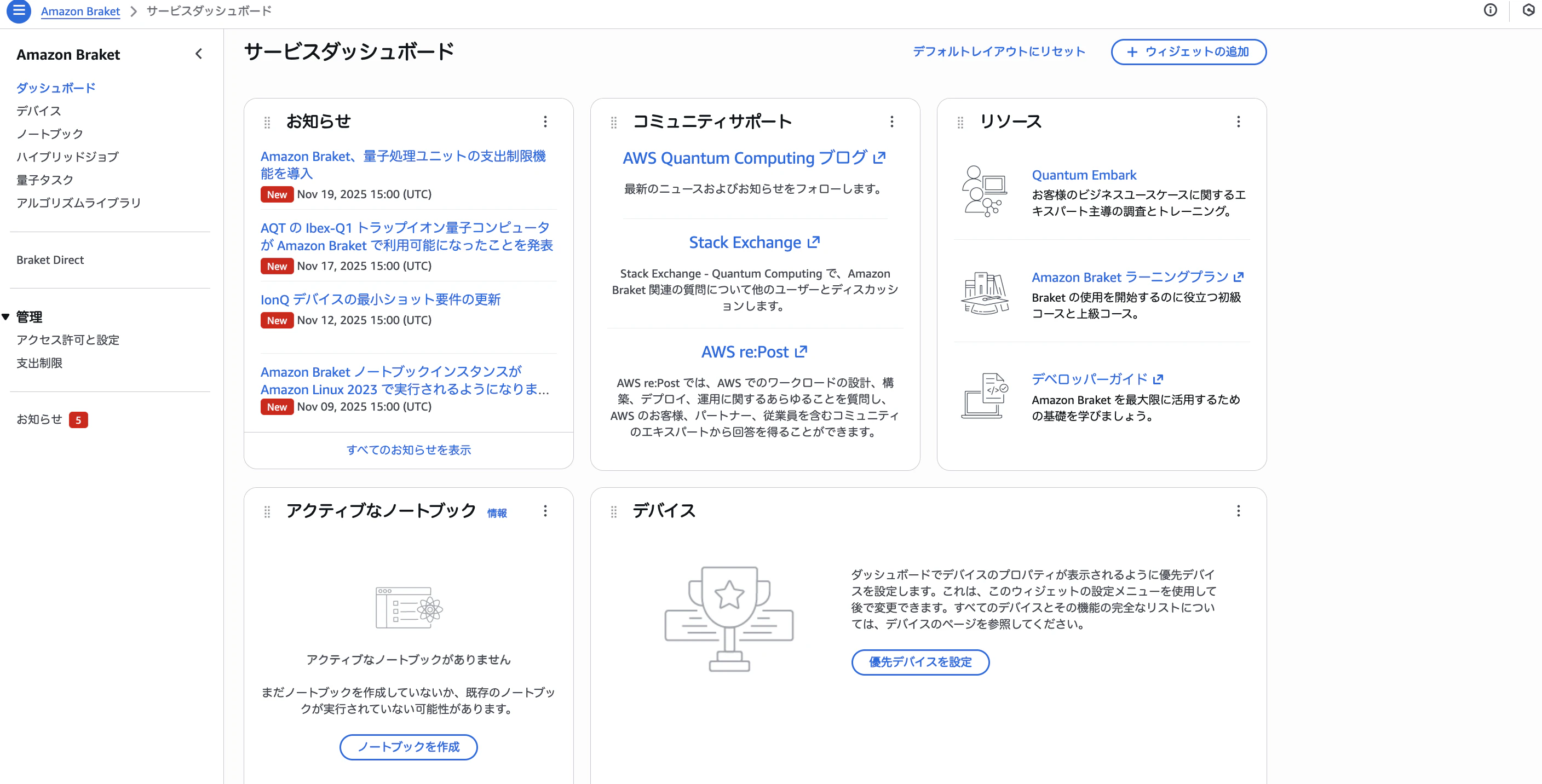Select デバイス in the sidebar
The height and width of the screenshot is (784, 1542).
(39, 111)
